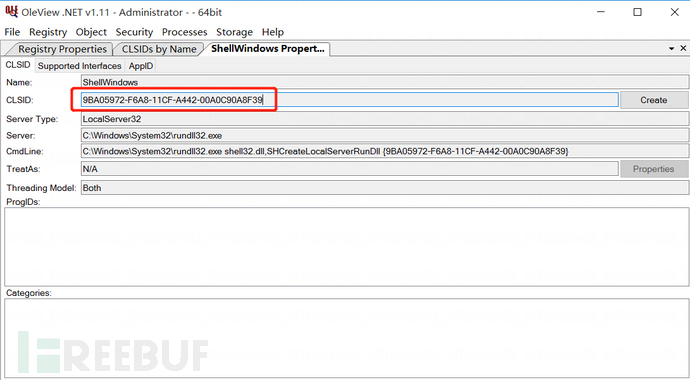690x380 pixels.
Task: Click inside the ProgIDs list box
Action: [x=346, y=247]
